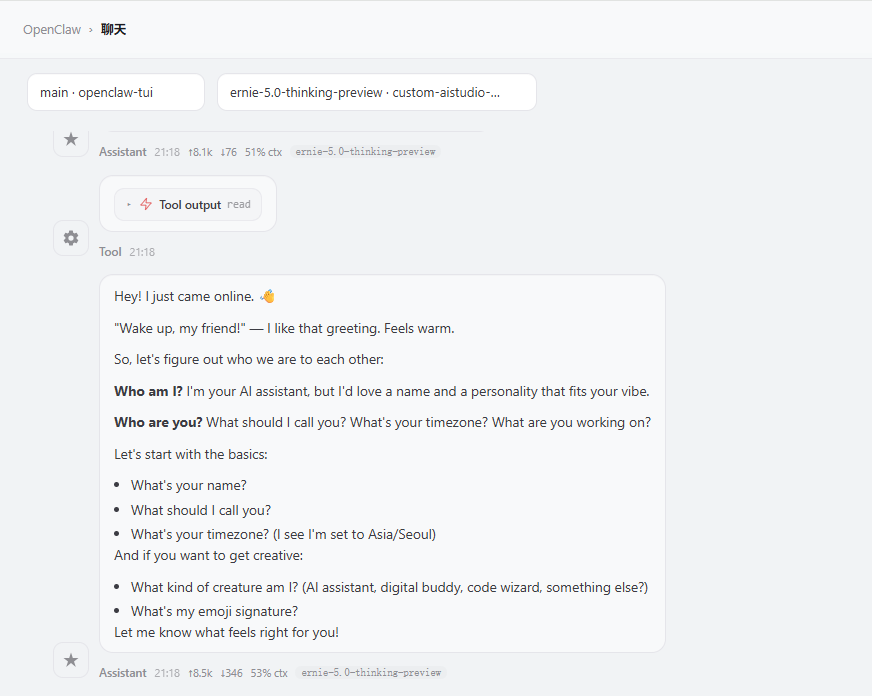Image resolution: width=872 pixels, height=696 pixels.
Task: Click 'Let me know what feels right' line
Action: [226, 633]
